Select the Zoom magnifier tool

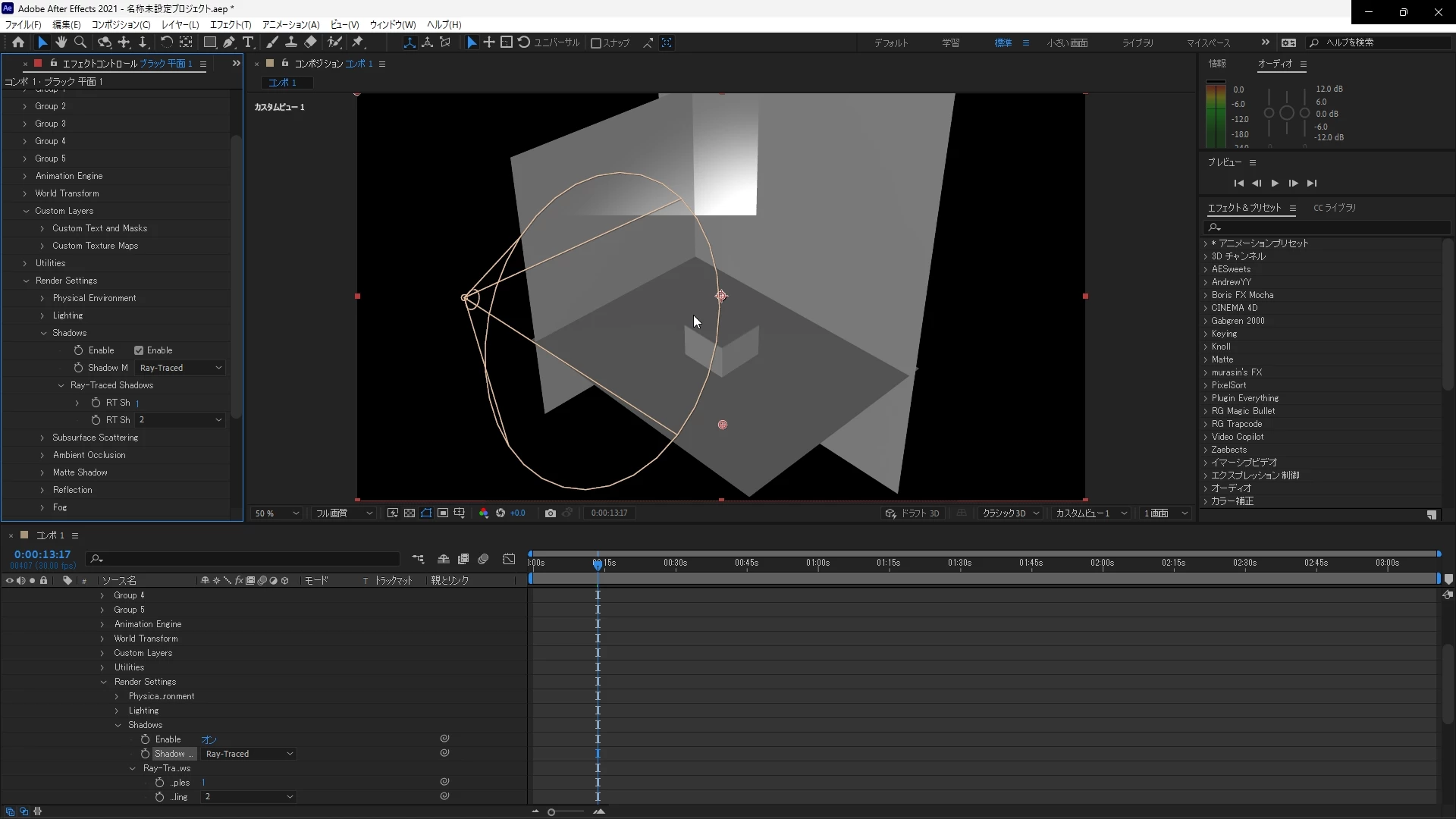coord(80,42)
